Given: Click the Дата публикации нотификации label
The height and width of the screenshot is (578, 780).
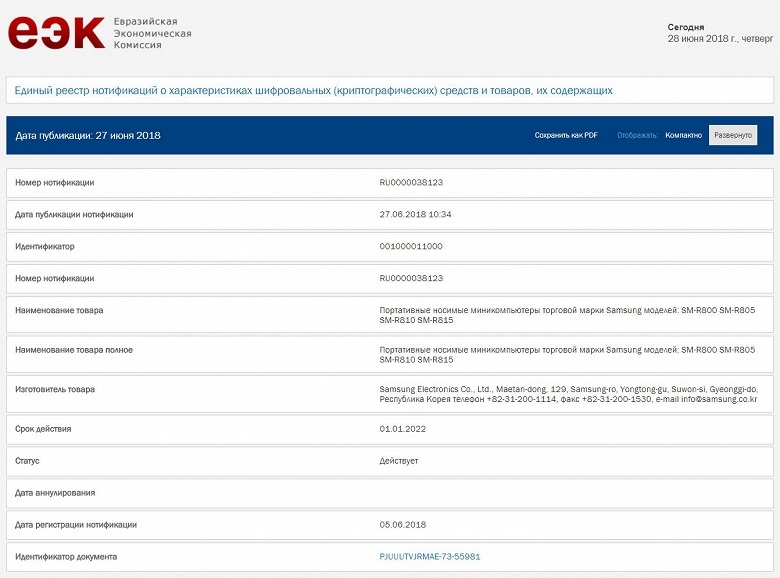Looking at the screenshot, I should [x=74, y=214].
